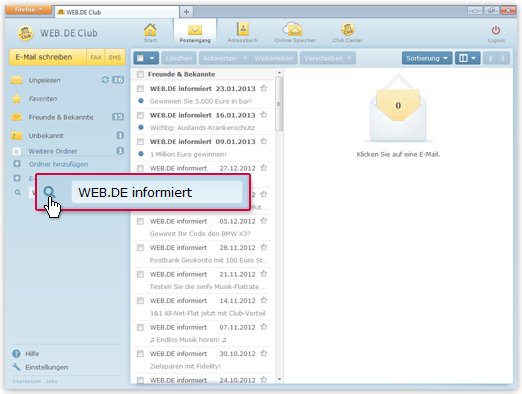This screenshot has height=394, width=522.
Task: Star the email dated 16.01.2013
Action: (264, 115)
